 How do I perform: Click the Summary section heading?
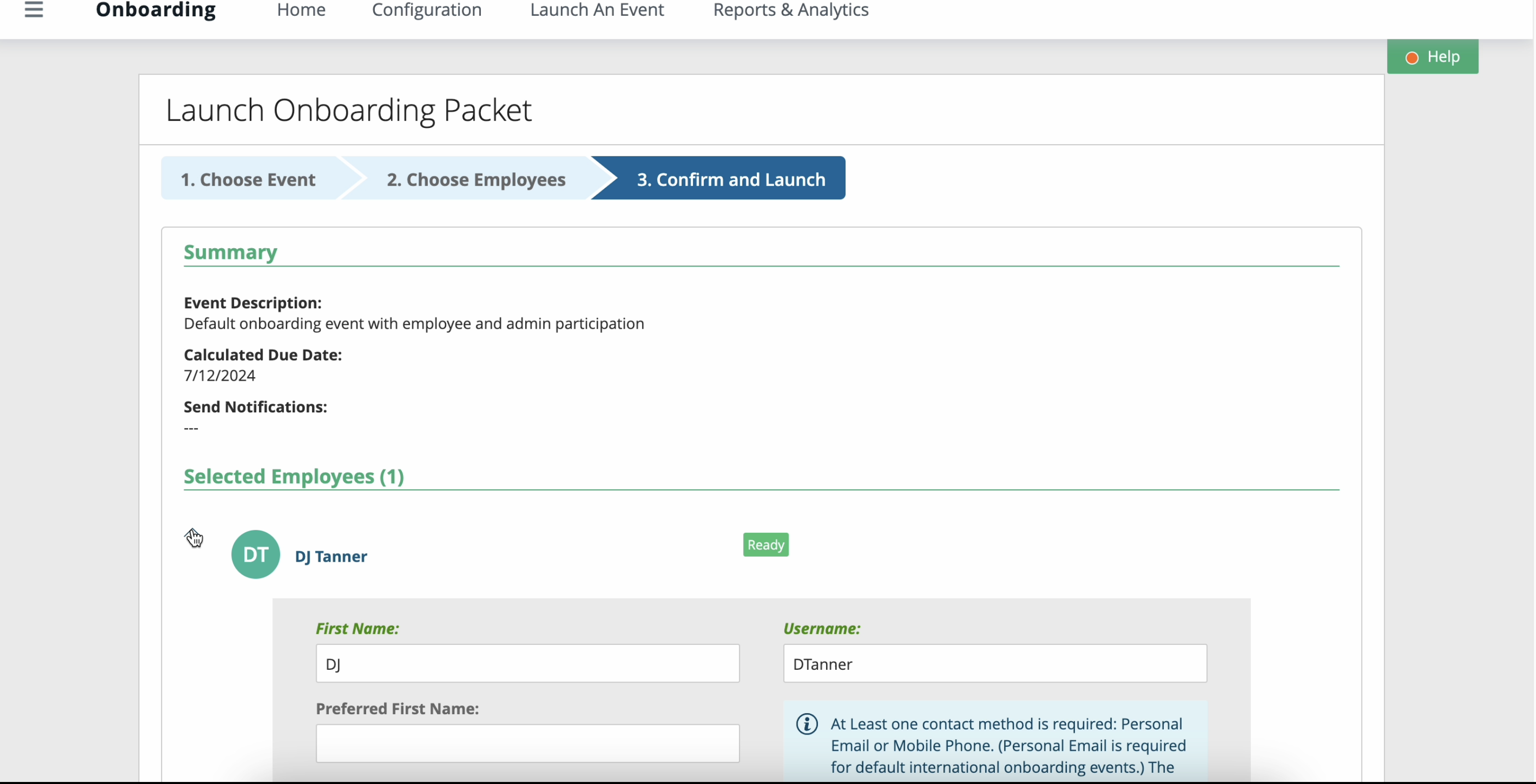pos(230,252)
